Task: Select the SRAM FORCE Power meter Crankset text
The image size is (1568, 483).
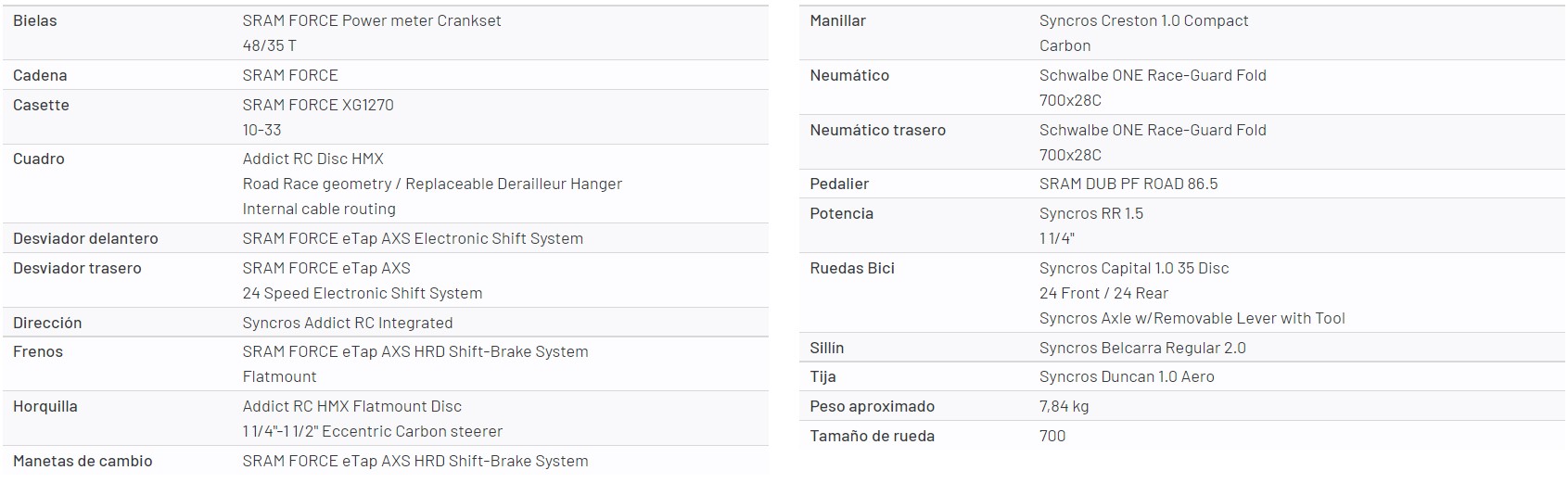Action: tap(371, 20)
